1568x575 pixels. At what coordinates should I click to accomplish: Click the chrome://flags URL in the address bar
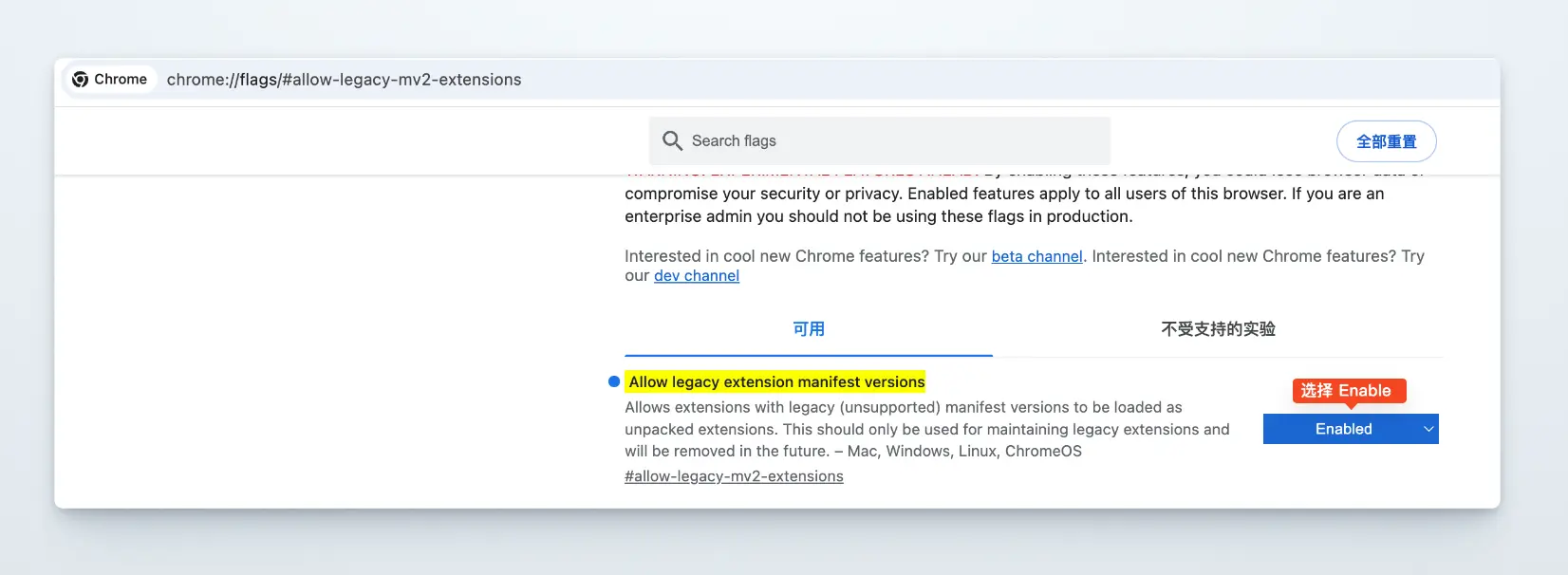pyautogui.click(x=343, y=80)
